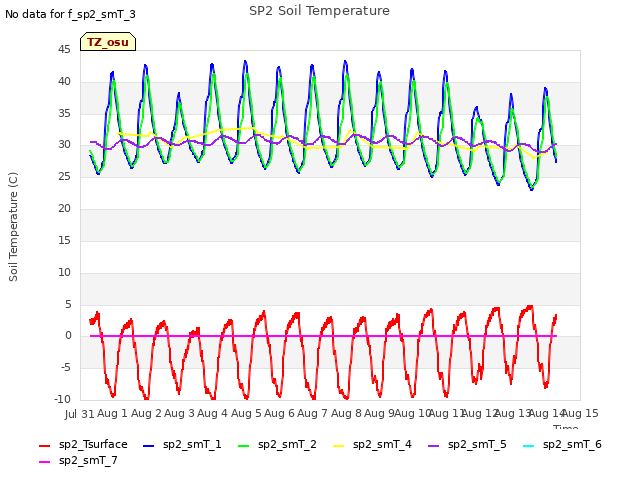Click the 40 y-axis tick label
This screenshot has width=640, height=480.
[64, 82]
